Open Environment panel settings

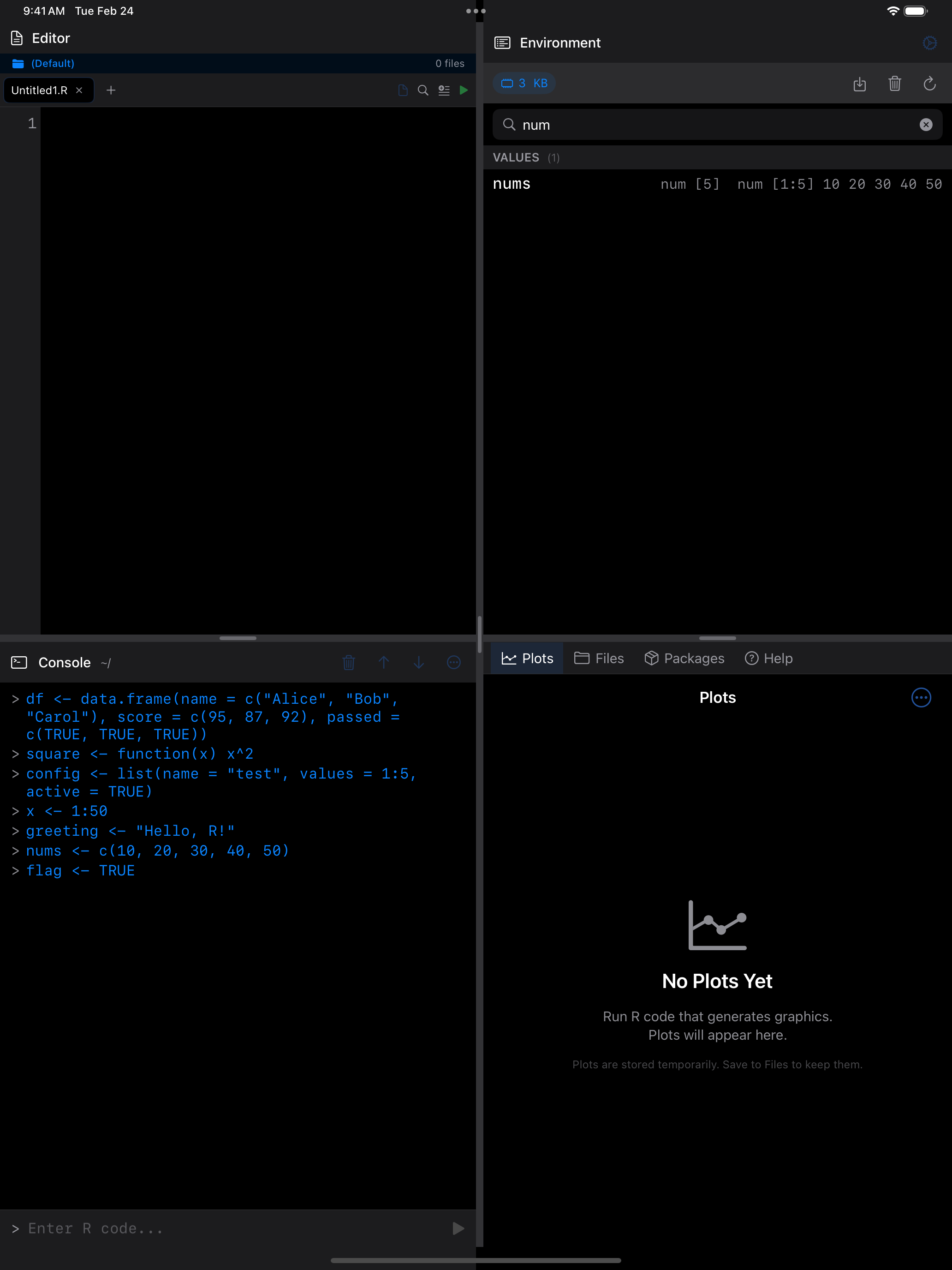point(929,42)
